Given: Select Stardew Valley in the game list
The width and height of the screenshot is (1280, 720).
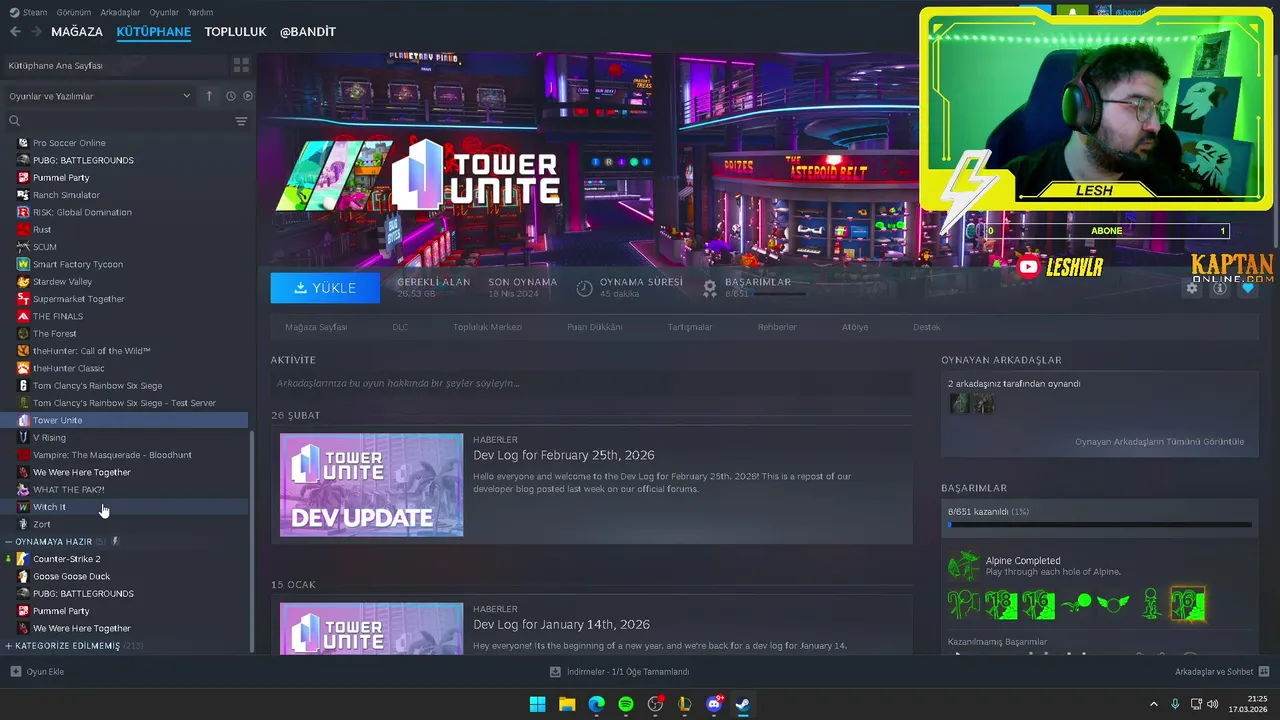Looking at the screenshot, I should 124,282.
